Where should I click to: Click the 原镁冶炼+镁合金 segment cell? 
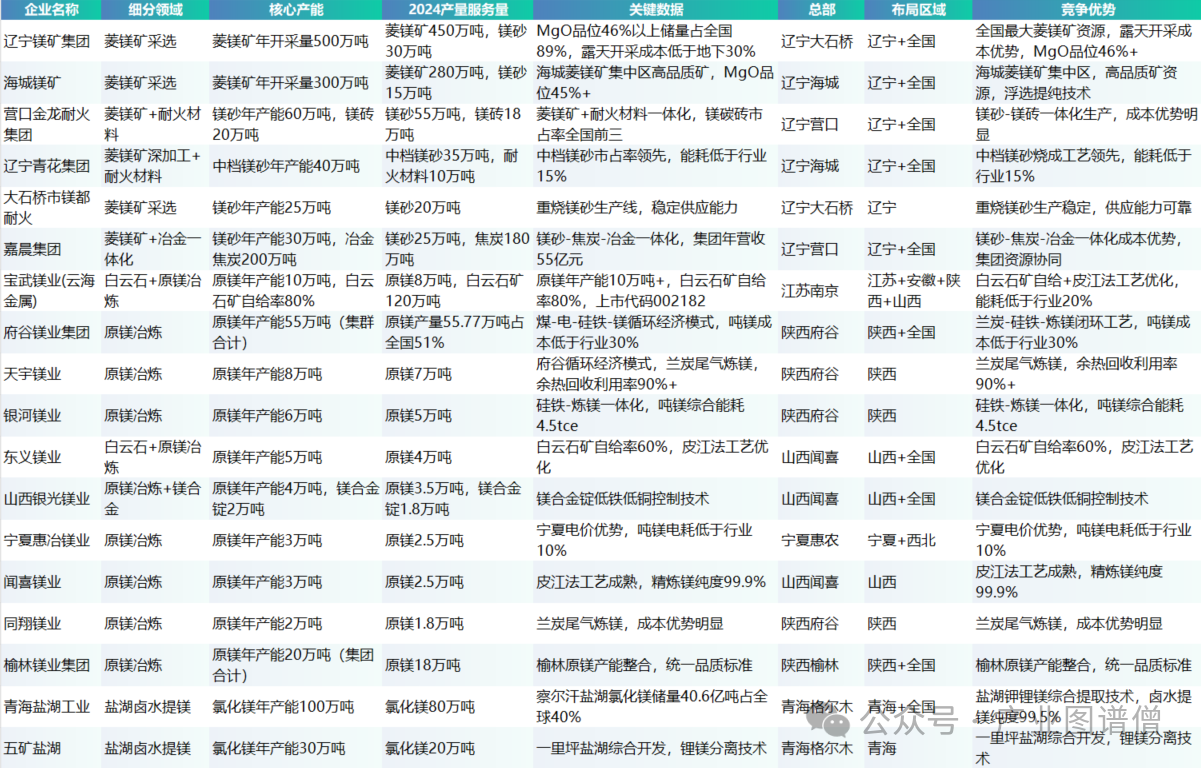point(155,498)
